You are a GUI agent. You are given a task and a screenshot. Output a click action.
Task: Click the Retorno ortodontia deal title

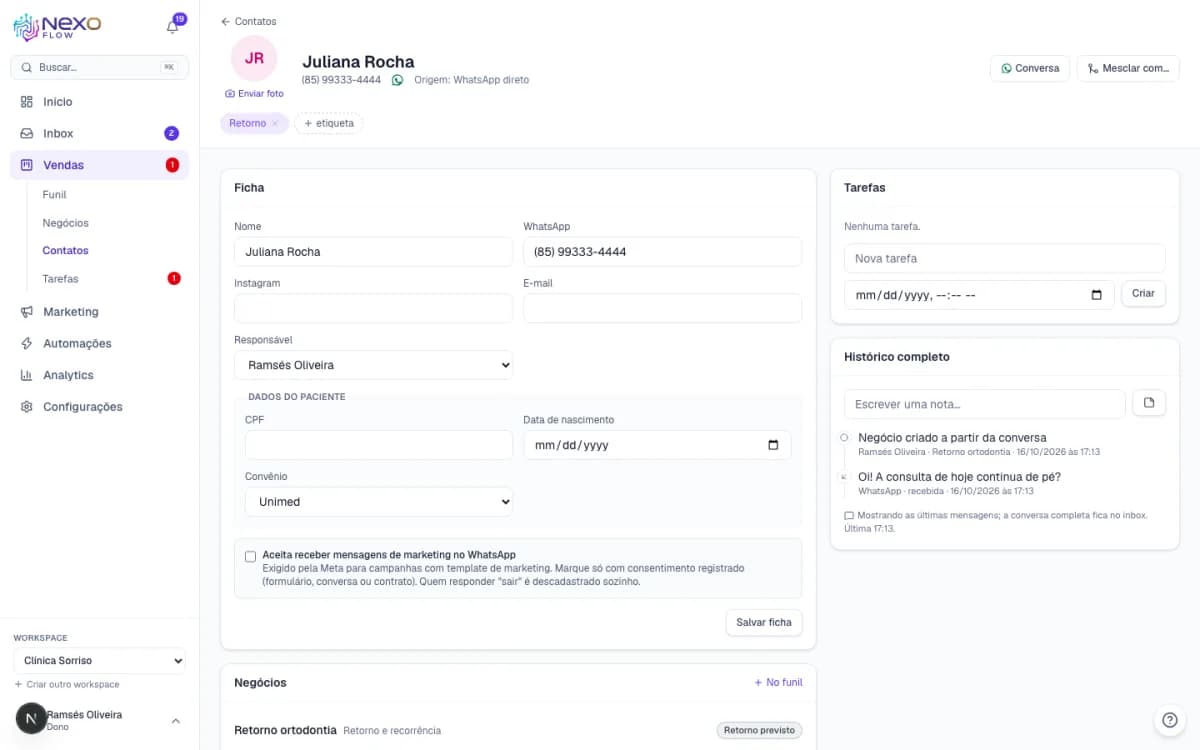pos(285,730)
